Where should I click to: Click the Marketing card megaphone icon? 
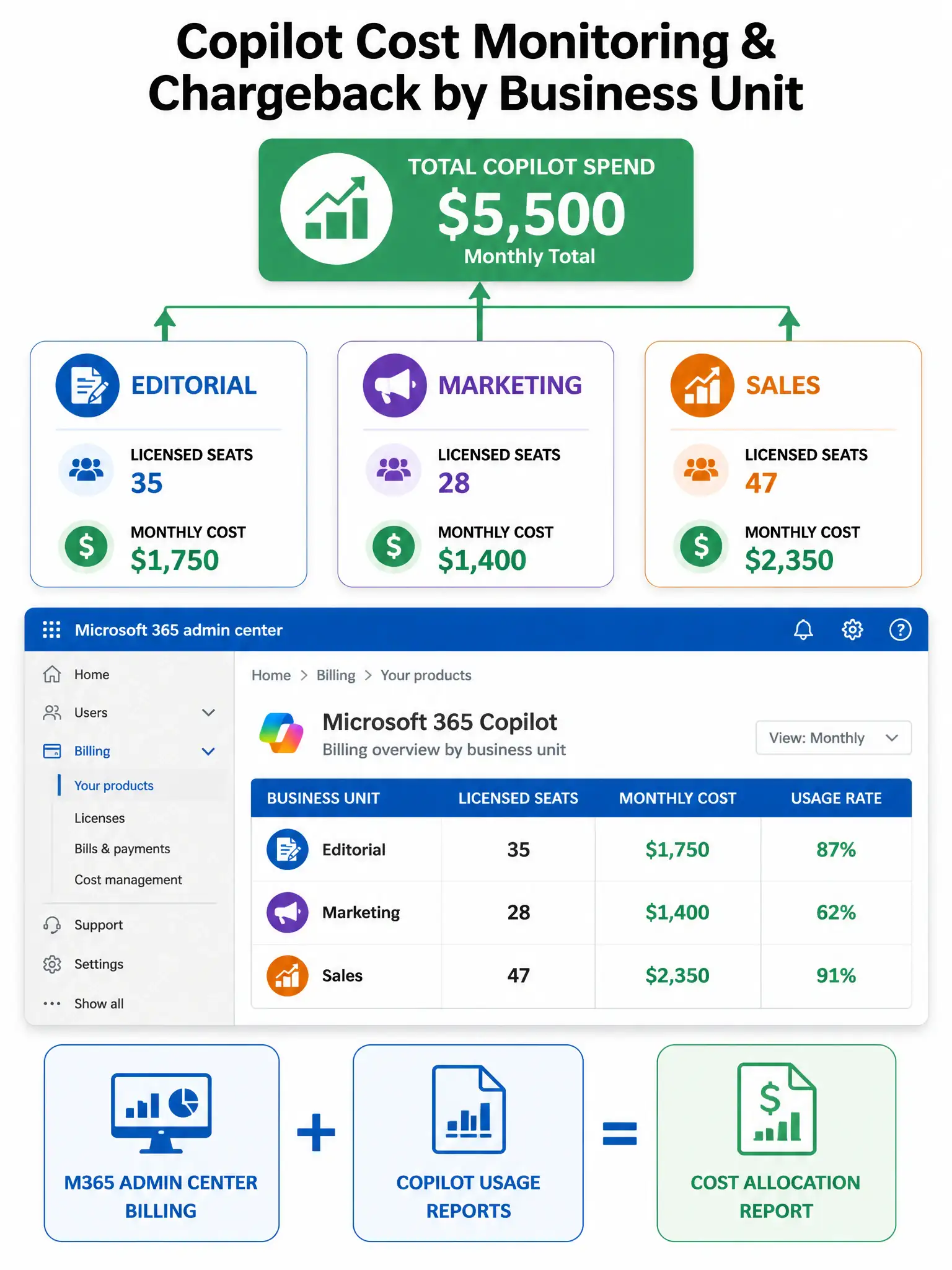click(x=395, y=385)
